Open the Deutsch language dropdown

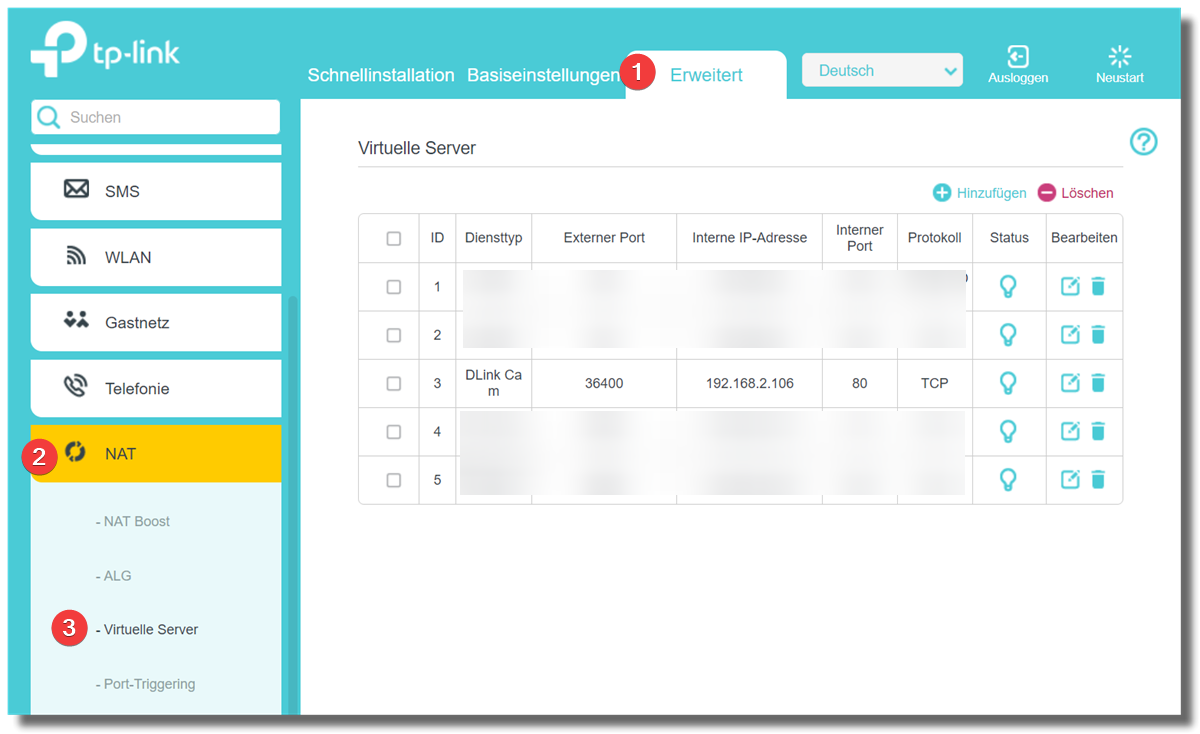[882, 71]
